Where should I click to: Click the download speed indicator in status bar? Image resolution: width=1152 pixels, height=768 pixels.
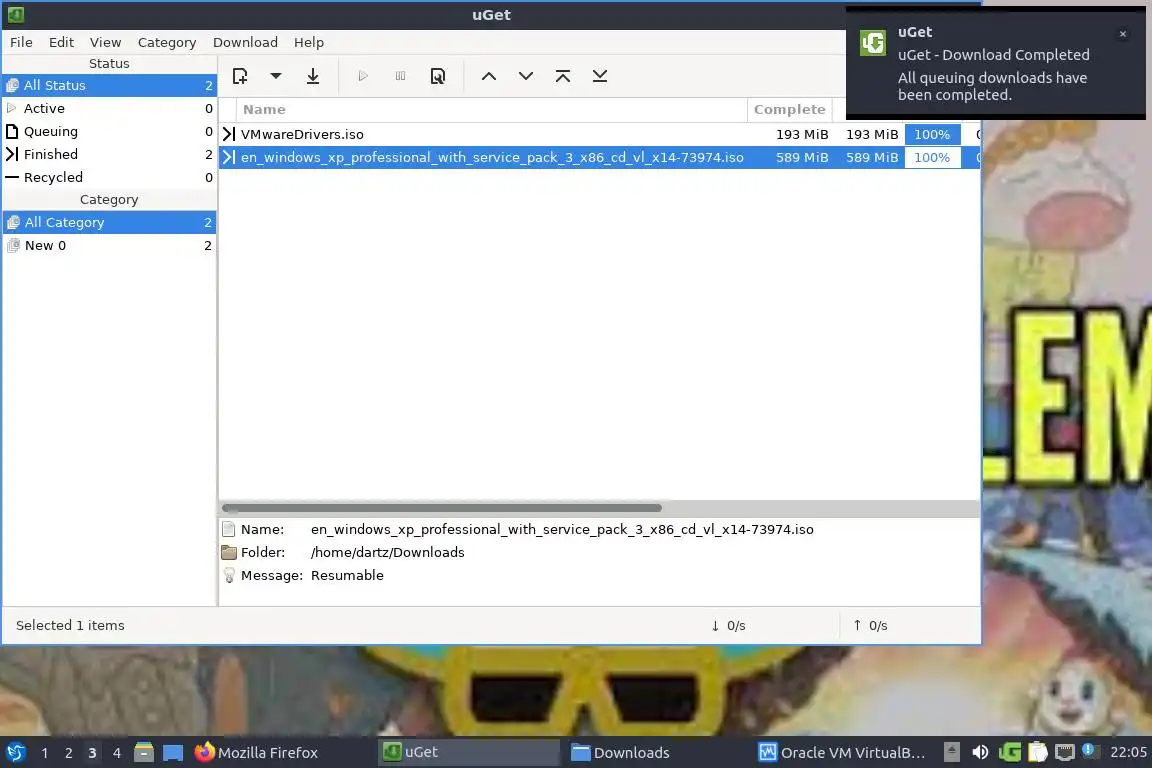coord(728,625)
